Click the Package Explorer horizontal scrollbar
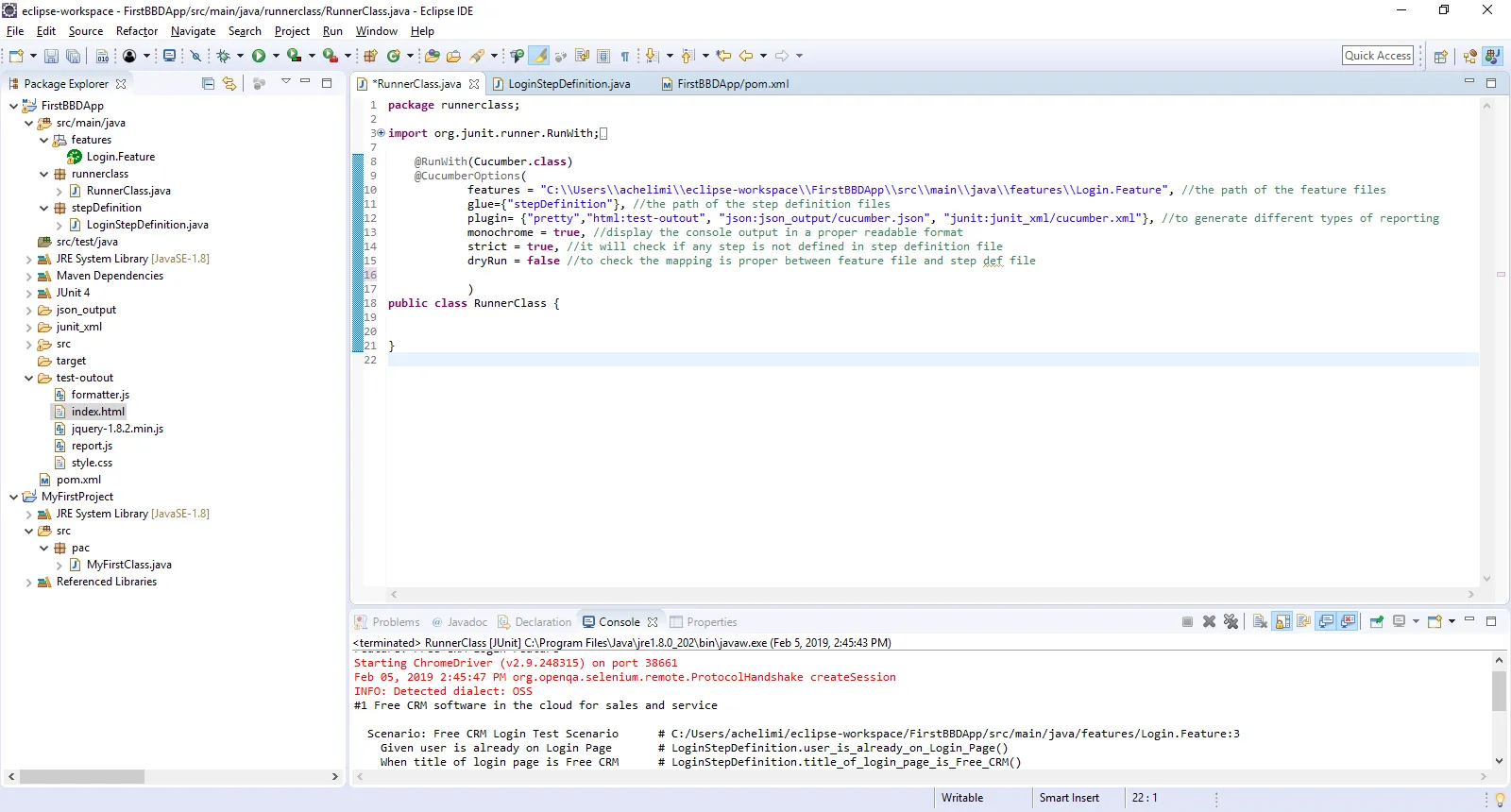1511x812 pixels. (x=82, y=777)
